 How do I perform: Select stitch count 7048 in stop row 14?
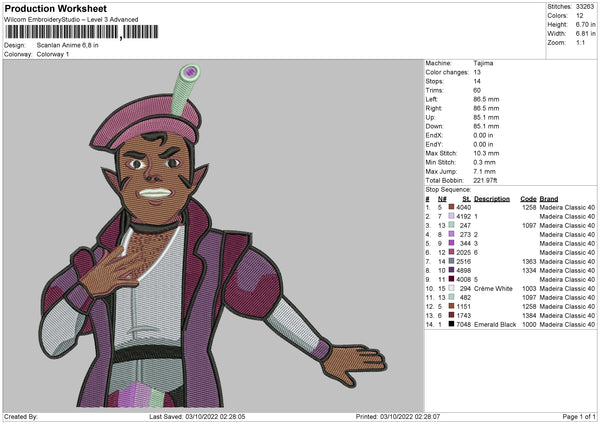463,325
